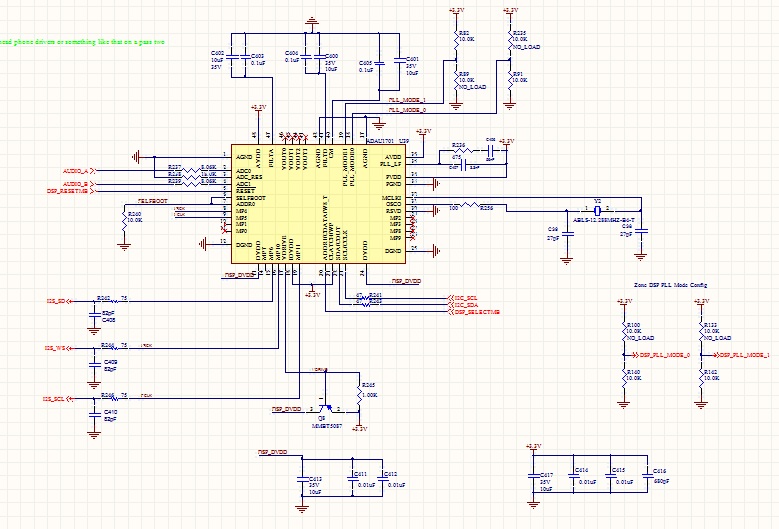779x529 pixels.
Task: Select capacitor C416 symbol
Action: (647, 475)
